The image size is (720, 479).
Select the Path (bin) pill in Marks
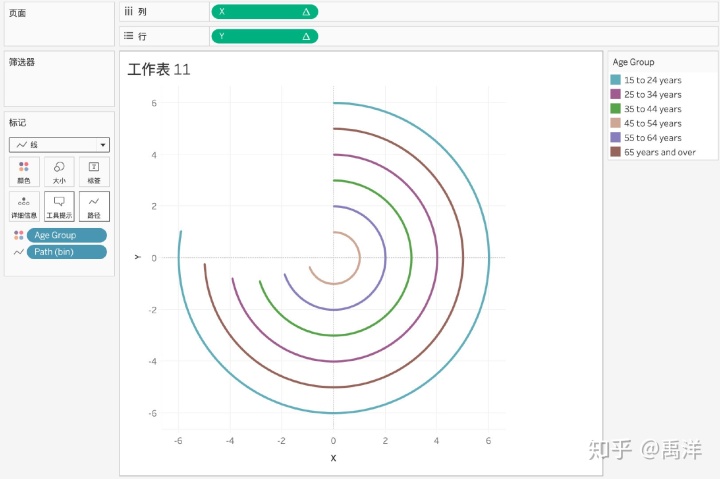[67, 252]
